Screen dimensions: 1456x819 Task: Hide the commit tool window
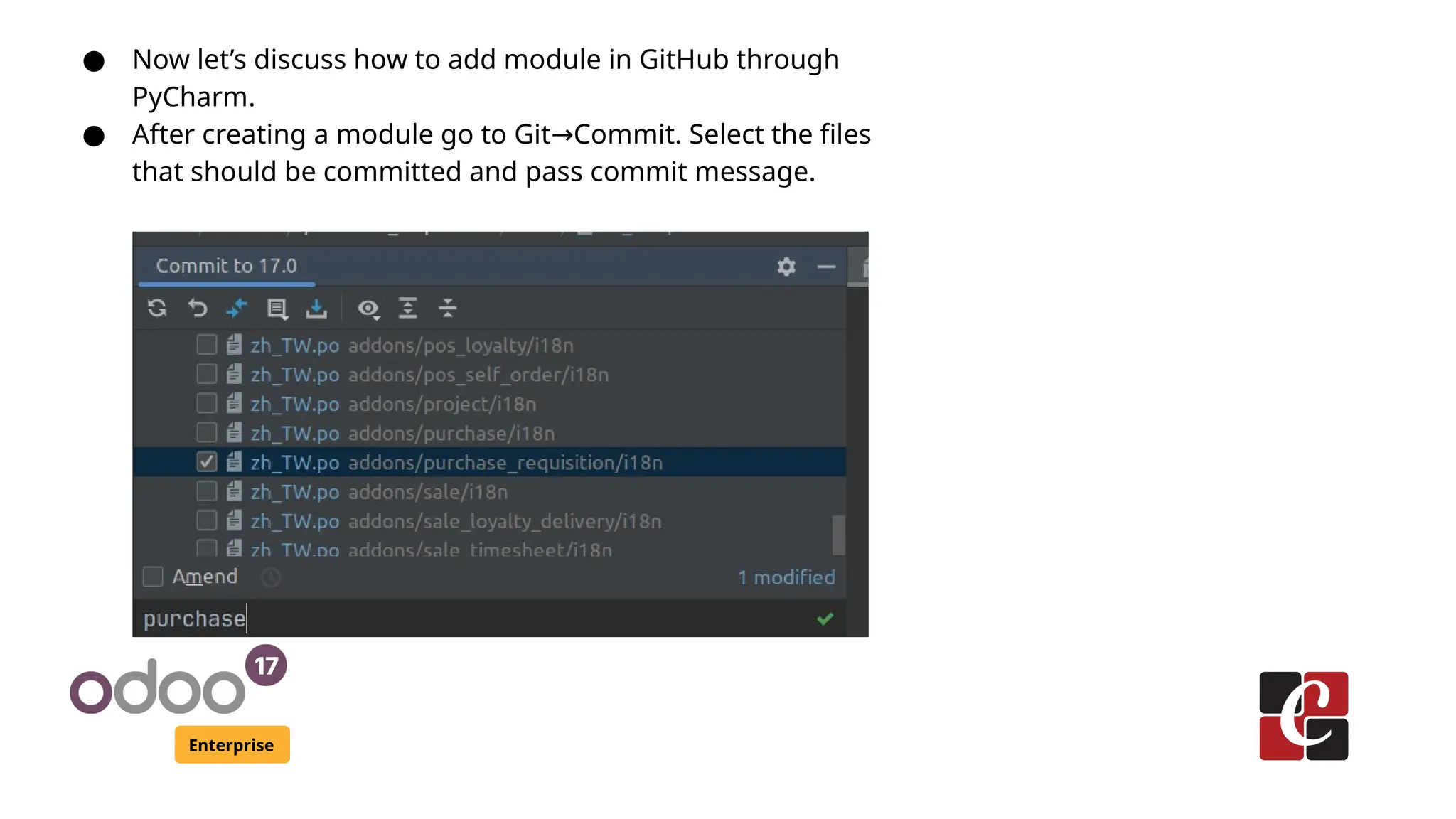[826, 267]
